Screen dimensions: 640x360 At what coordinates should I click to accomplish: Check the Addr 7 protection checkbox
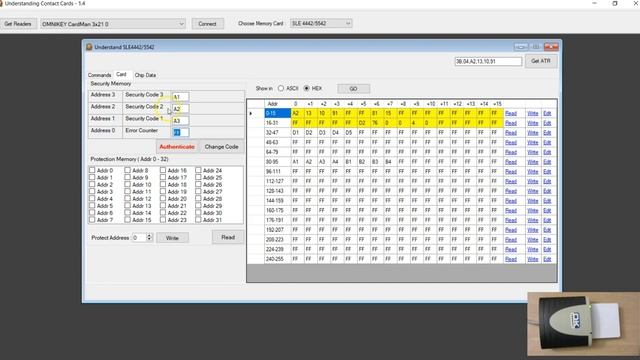pyautogui.click(x=92, y=220)
